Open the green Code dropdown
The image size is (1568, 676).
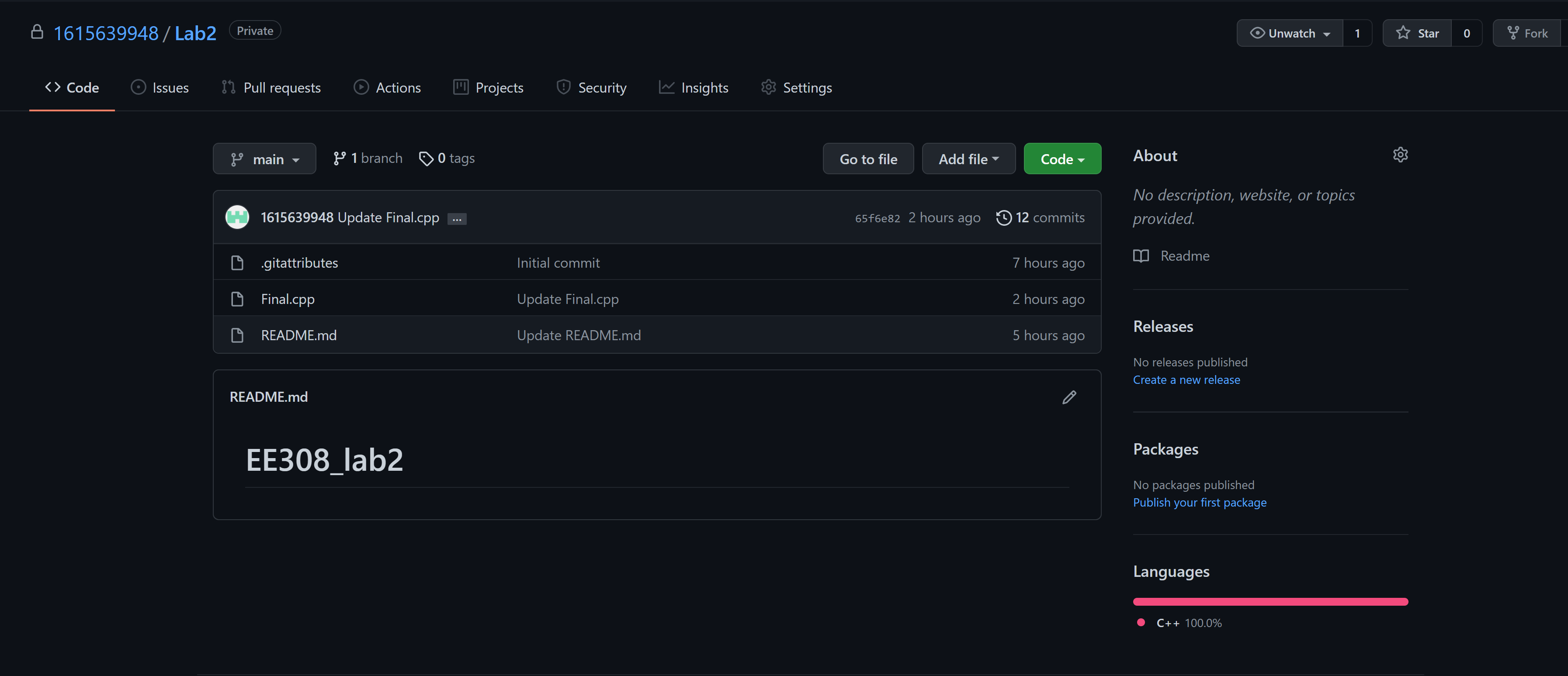point(1062,159)
